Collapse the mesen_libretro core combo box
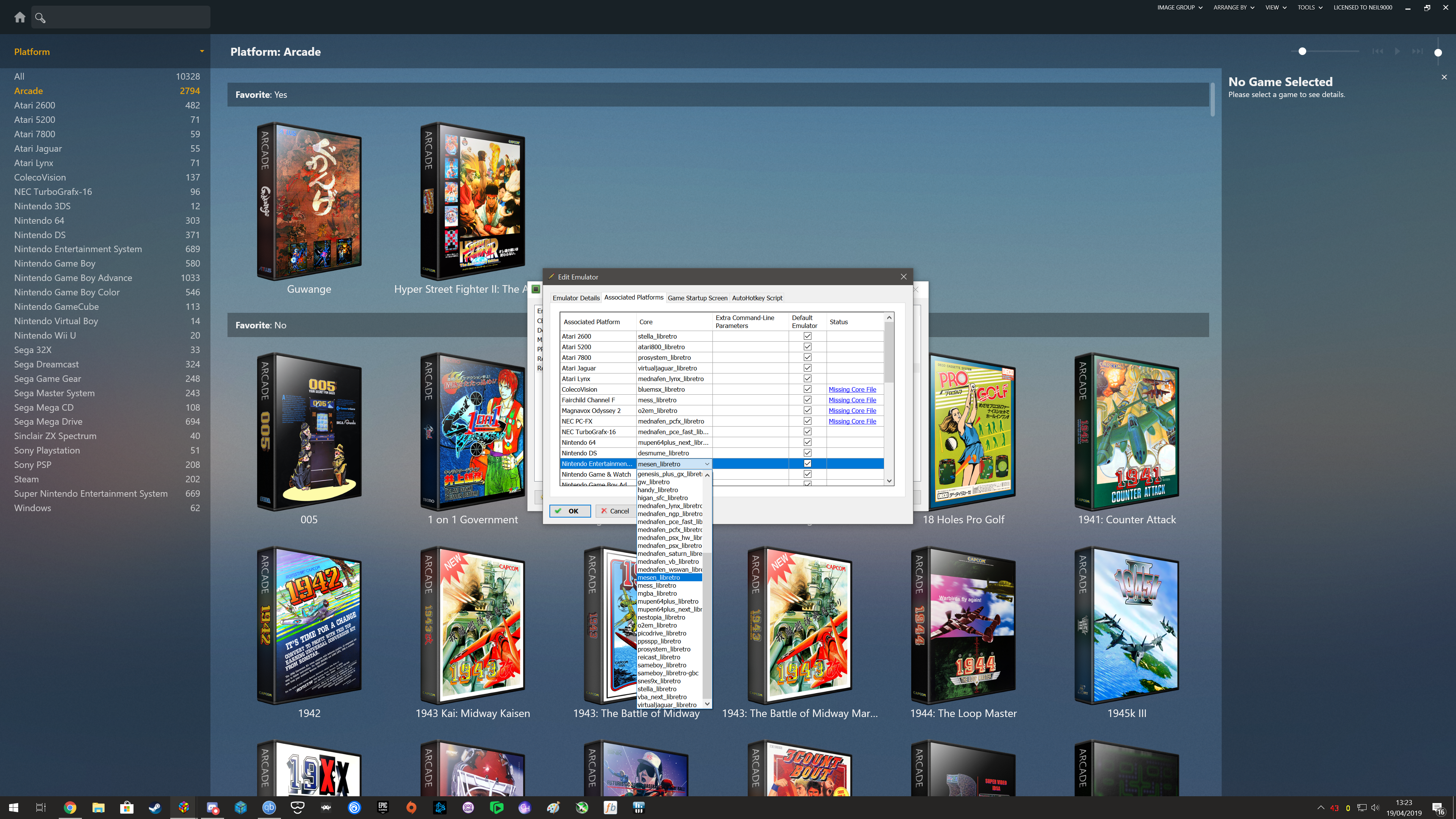Viewport: 1456px width, 819px height. click(706, 464)
